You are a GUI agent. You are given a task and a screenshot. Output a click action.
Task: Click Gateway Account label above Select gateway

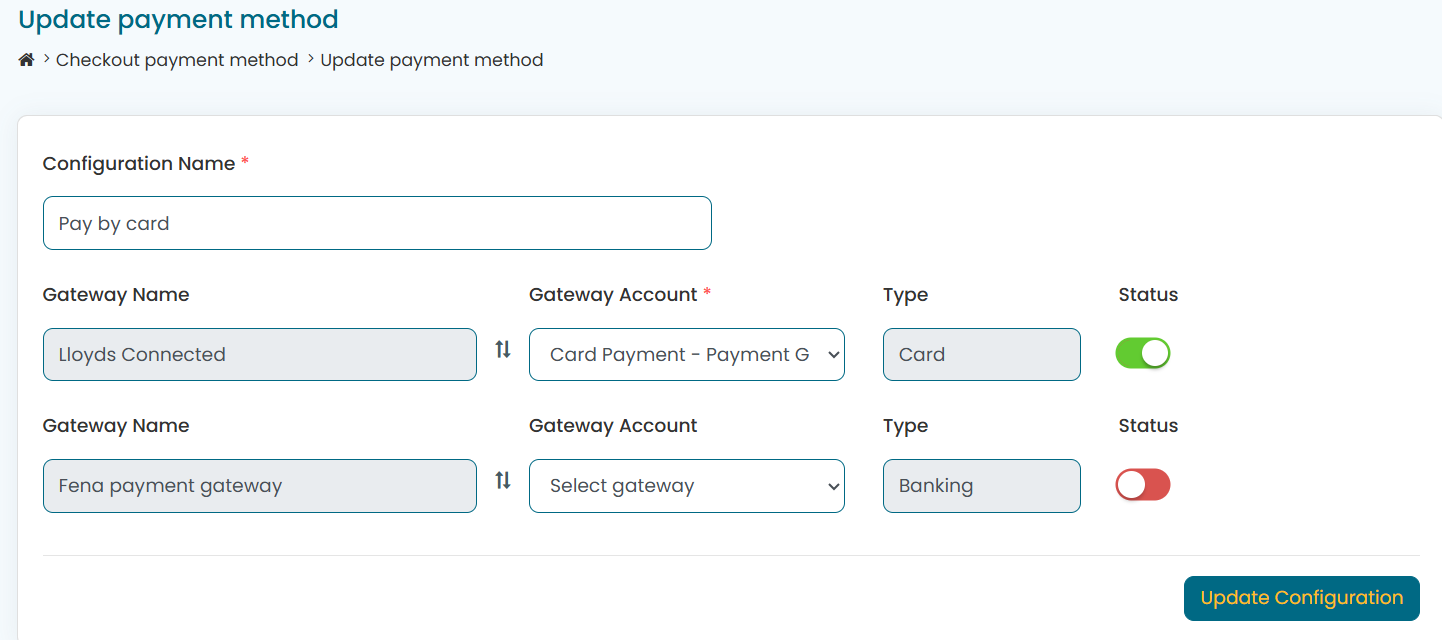pos(613,426)
